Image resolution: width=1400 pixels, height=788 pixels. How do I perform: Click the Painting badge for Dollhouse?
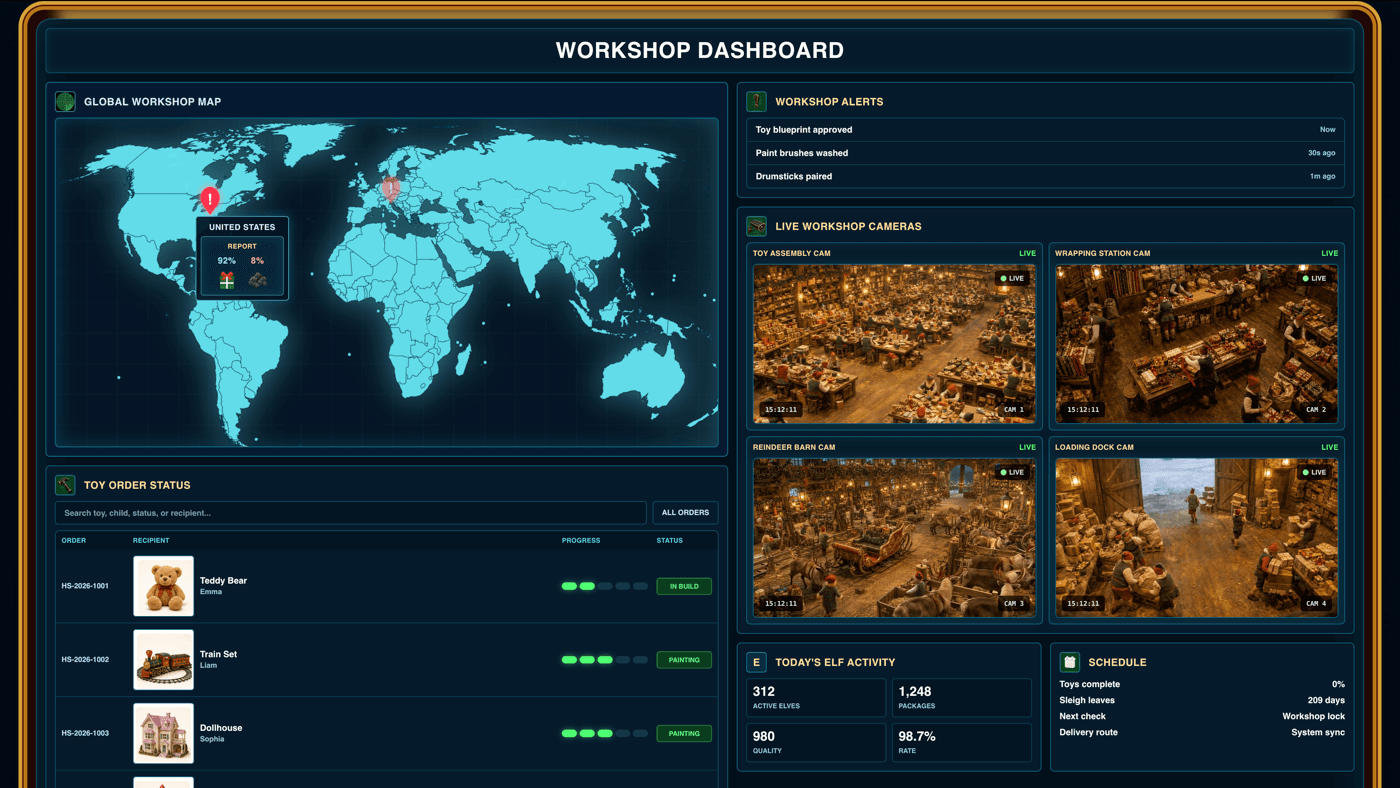pyautogui.click(x=684, y=733)
